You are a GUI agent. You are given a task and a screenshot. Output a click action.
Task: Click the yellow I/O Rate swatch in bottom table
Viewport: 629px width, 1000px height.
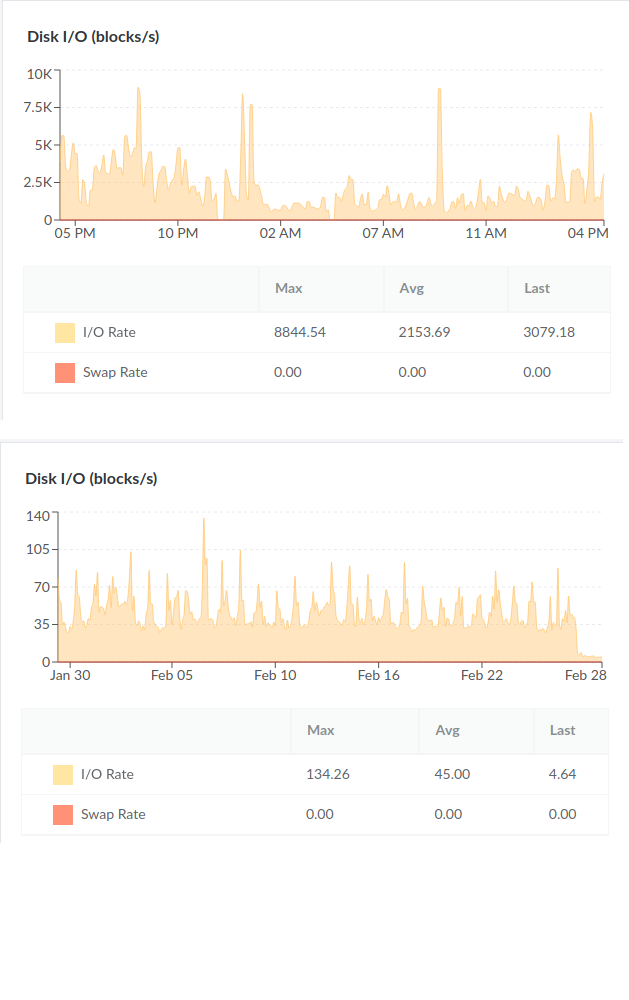(63, 774)
